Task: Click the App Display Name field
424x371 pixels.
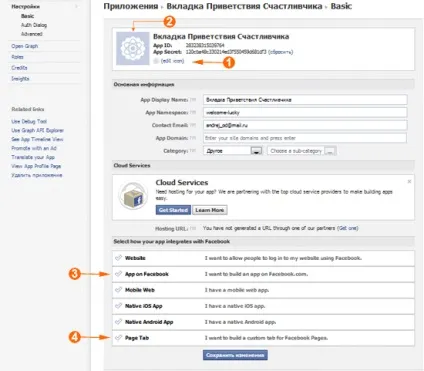Action: tap(305, 100)
